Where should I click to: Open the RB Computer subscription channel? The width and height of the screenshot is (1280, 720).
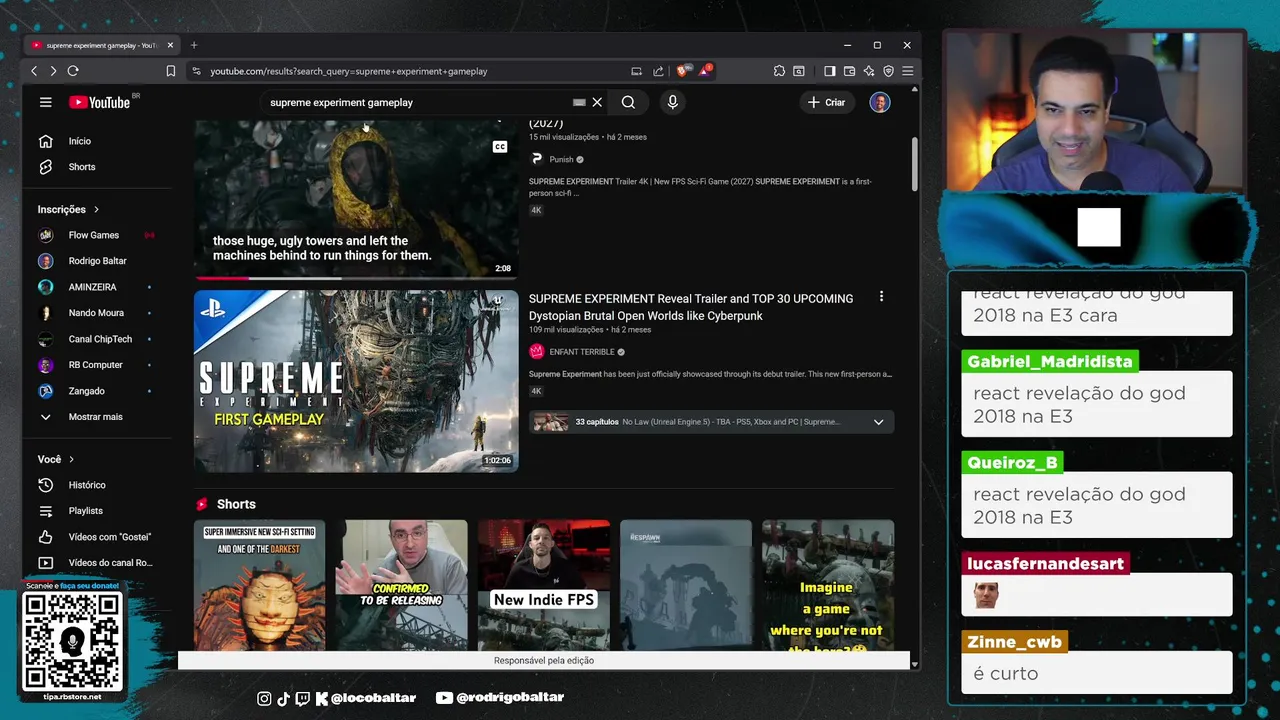(96, 365)
